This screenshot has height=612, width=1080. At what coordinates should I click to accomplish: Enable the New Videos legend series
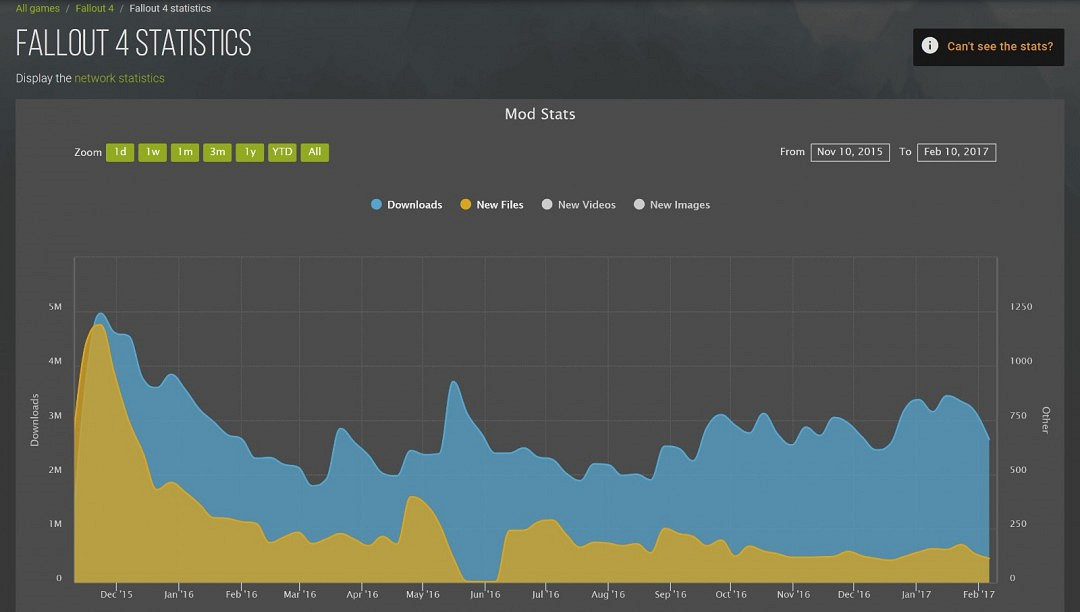(586, 205)
